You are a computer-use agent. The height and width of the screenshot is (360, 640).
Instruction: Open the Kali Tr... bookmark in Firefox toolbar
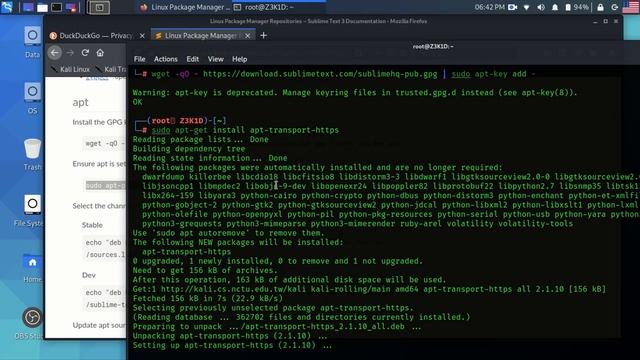pos(111,69)
